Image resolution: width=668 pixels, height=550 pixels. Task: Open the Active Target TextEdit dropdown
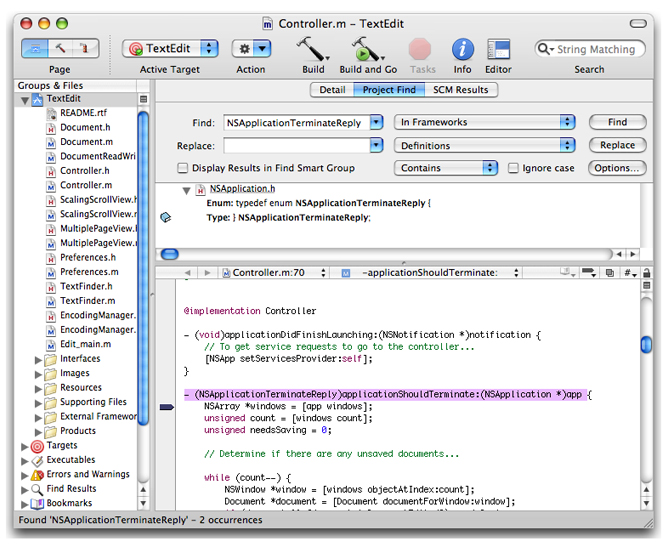click(170, 49)
